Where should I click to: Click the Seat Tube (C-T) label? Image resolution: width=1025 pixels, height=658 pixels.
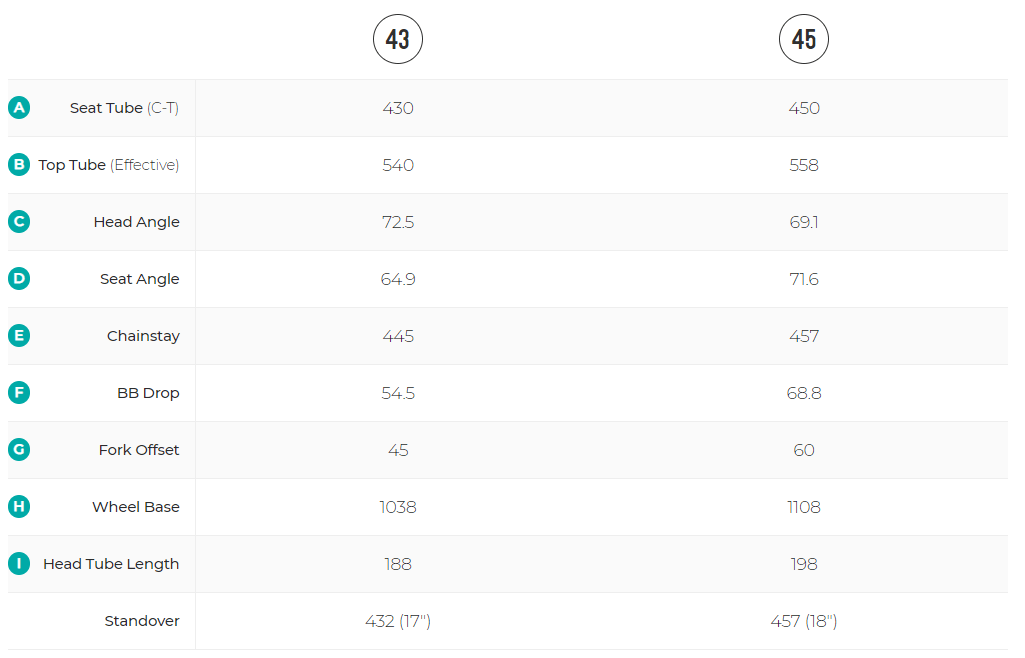124,108
